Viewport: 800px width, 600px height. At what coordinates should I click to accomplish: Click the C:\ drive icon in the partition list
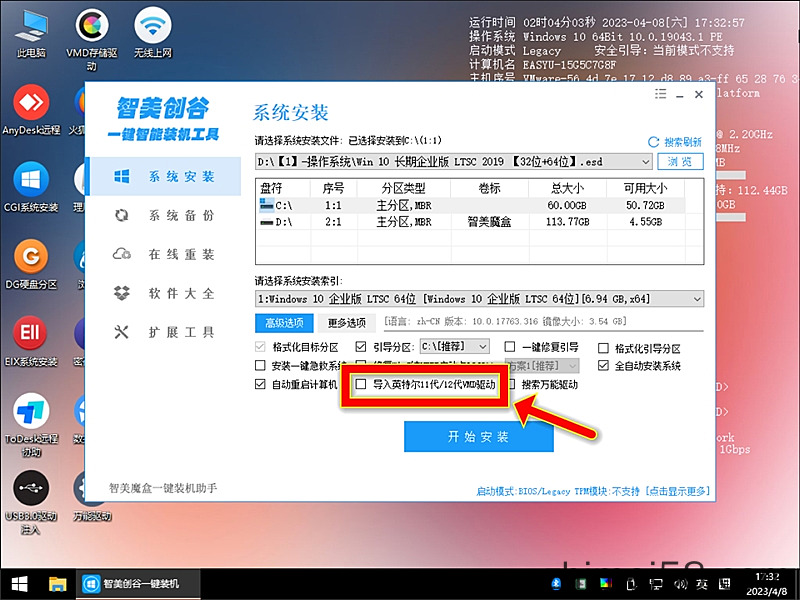267,206
